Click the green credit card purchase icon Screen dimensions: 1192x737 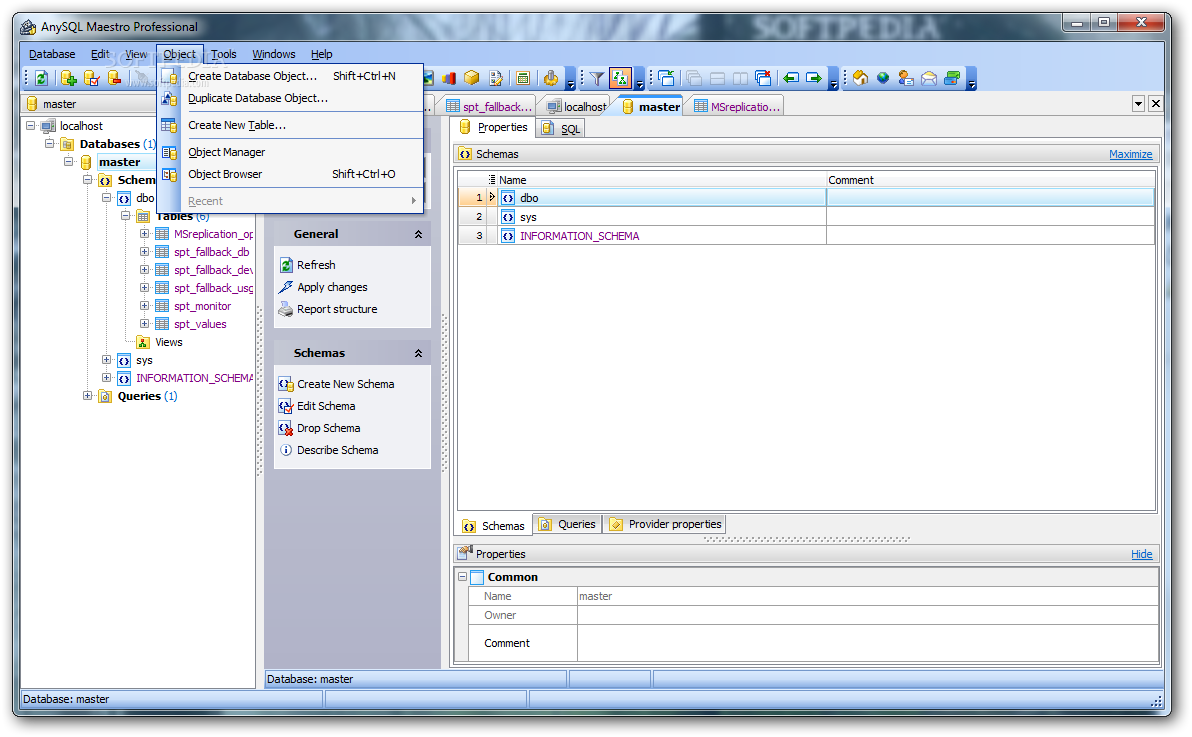point(952,78)
